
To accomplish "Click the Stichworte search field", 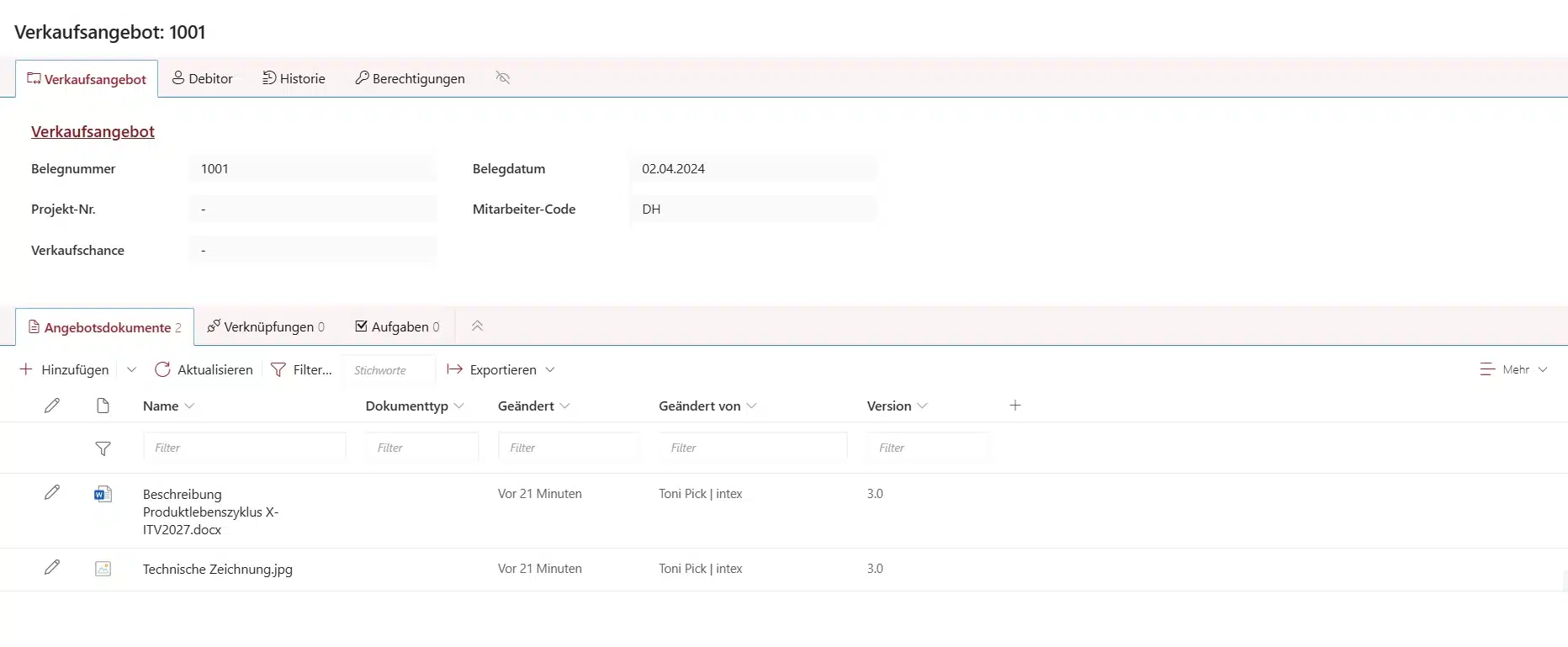I will 389,370.
